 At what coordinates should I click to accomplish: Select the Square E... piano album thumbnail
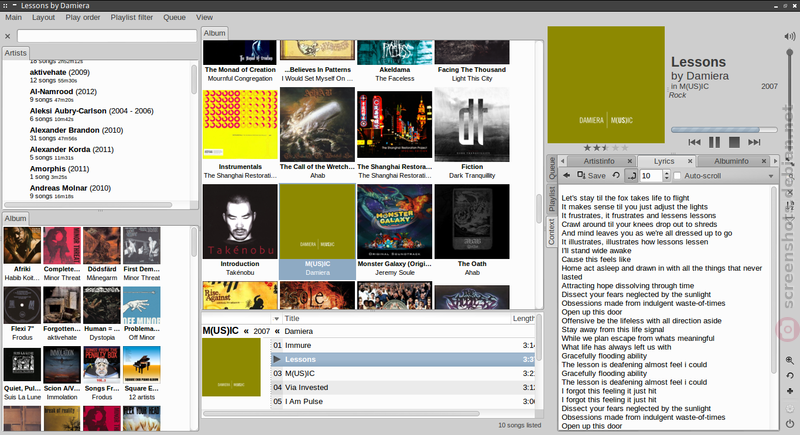141,365
